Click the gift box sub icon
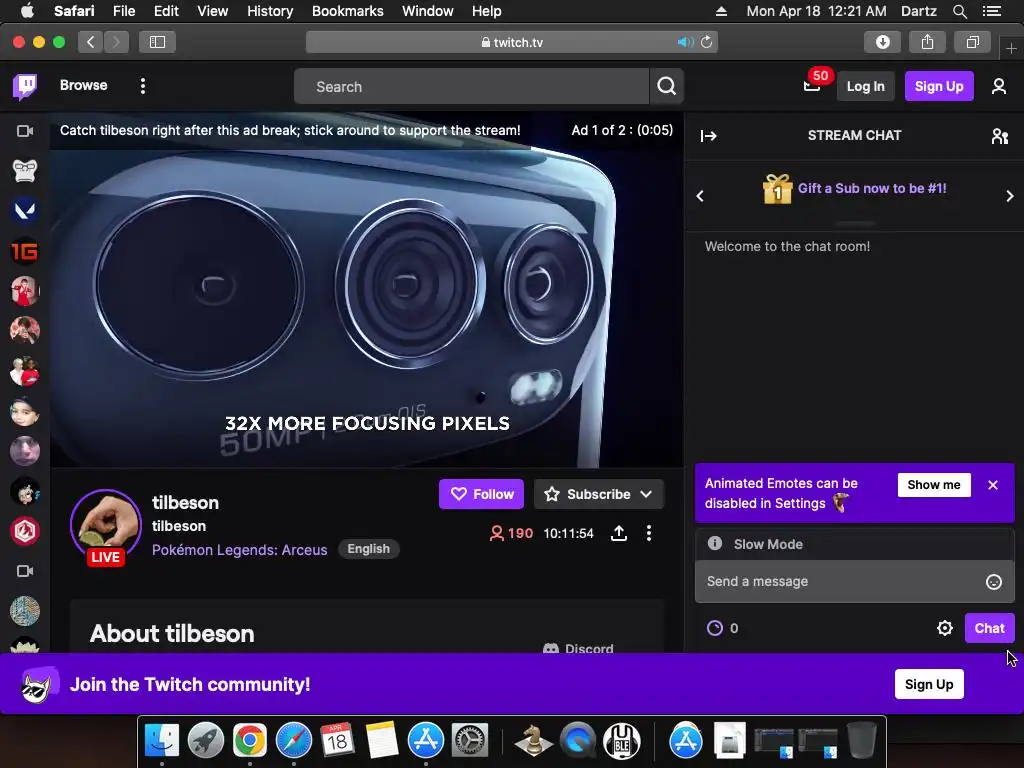The width and height of the screenshot is (1024, 768). tap(777, 189)
